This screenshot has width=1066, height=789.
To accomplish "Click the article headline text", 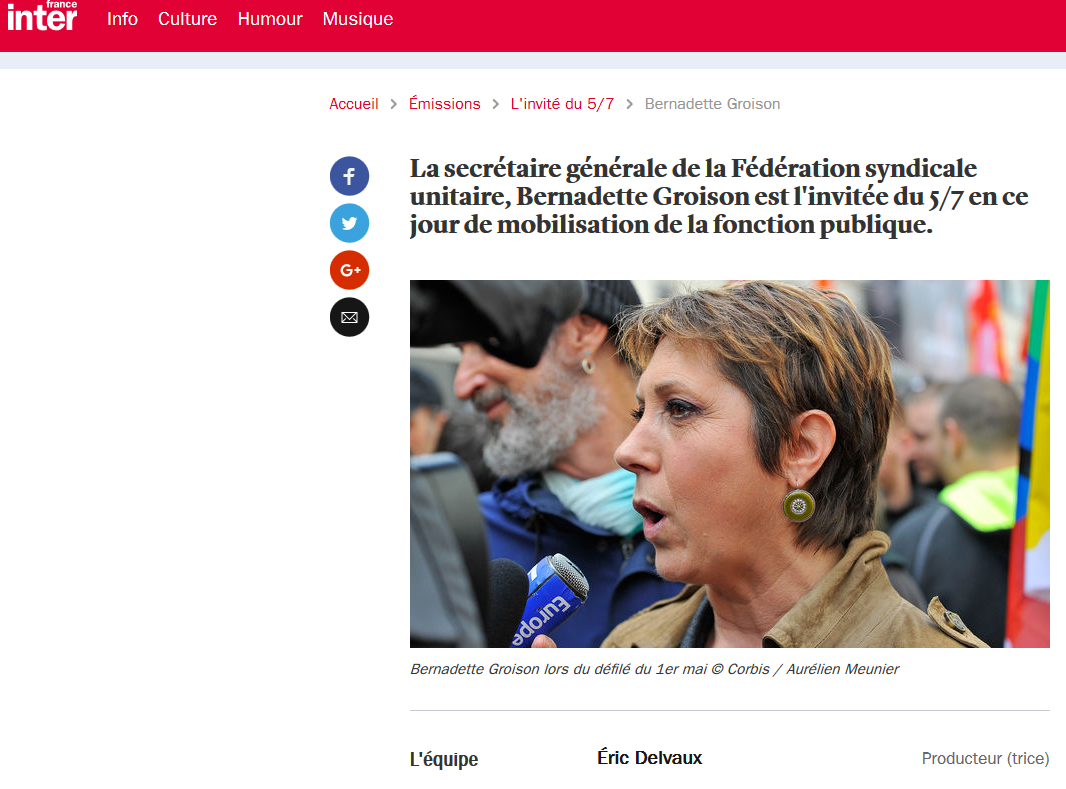I will (719, 196).
